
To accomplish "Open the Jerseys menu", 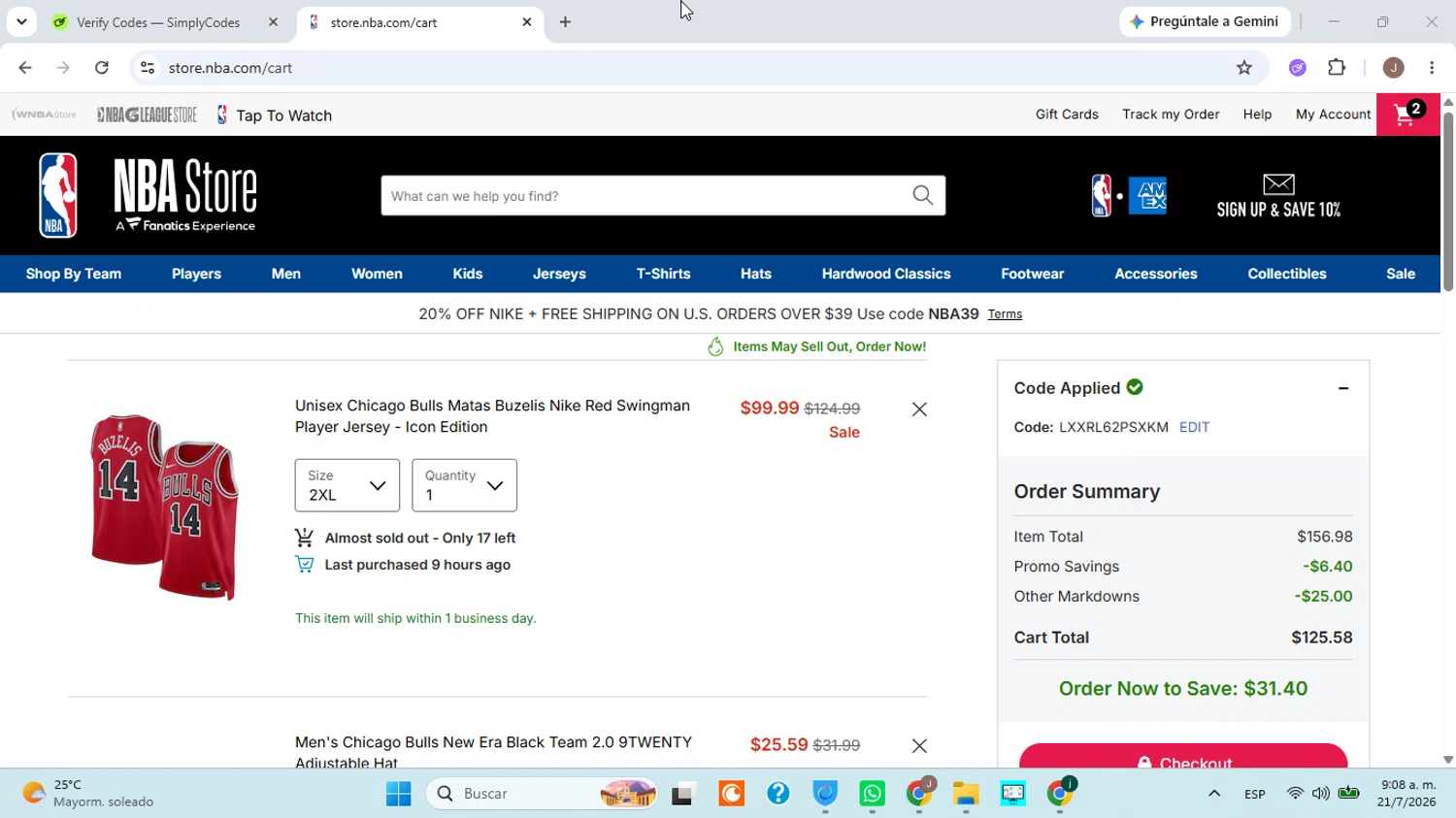I will [559, 274].
